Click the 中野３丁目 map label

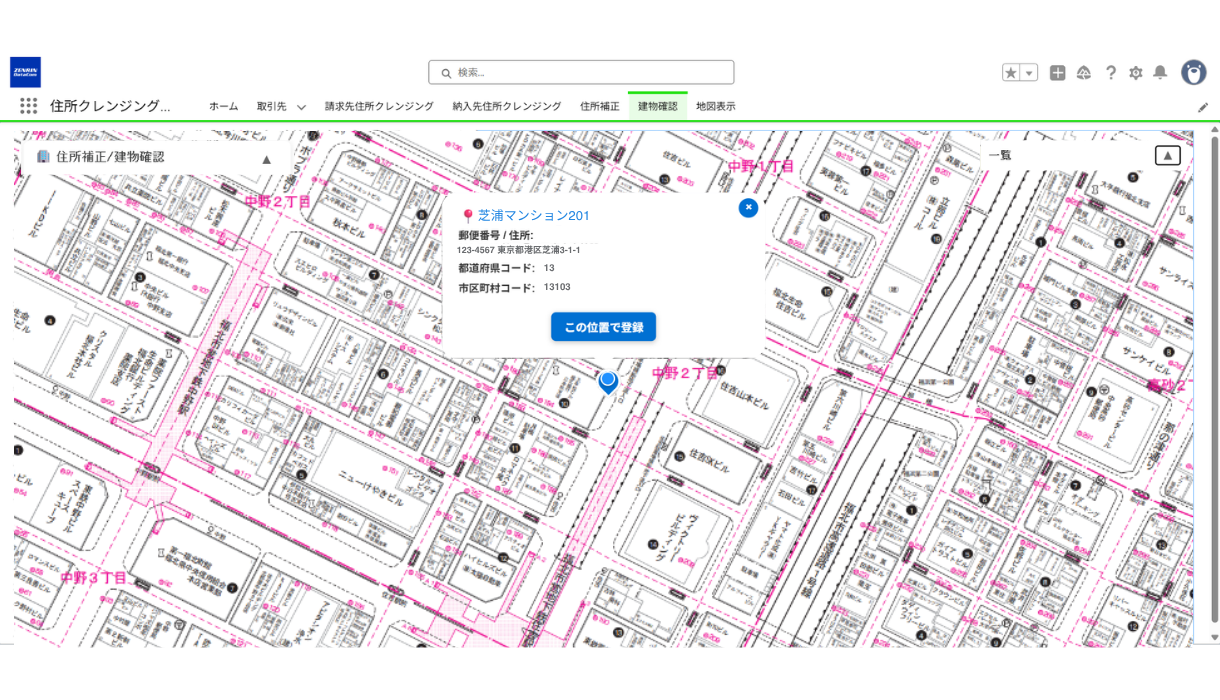[x=93, y=578]
